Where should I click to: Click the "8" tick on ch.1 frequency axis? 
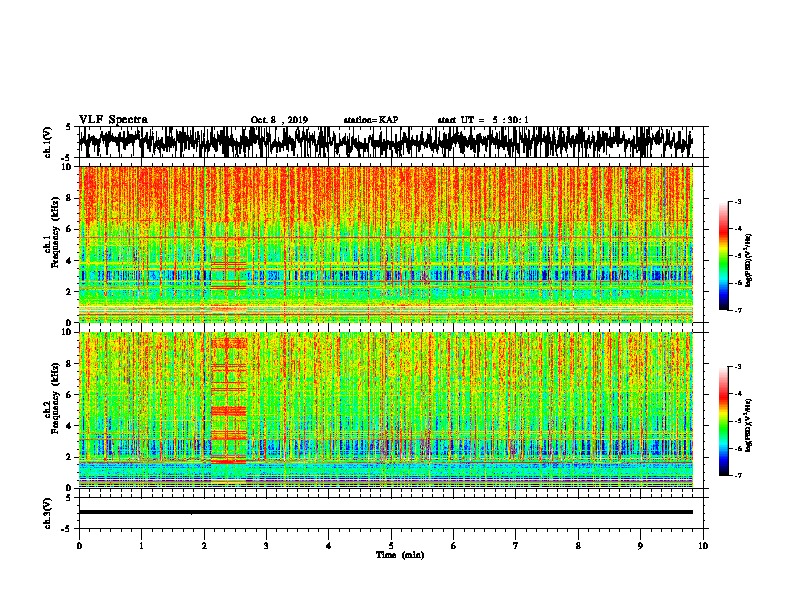click(70, 198)
